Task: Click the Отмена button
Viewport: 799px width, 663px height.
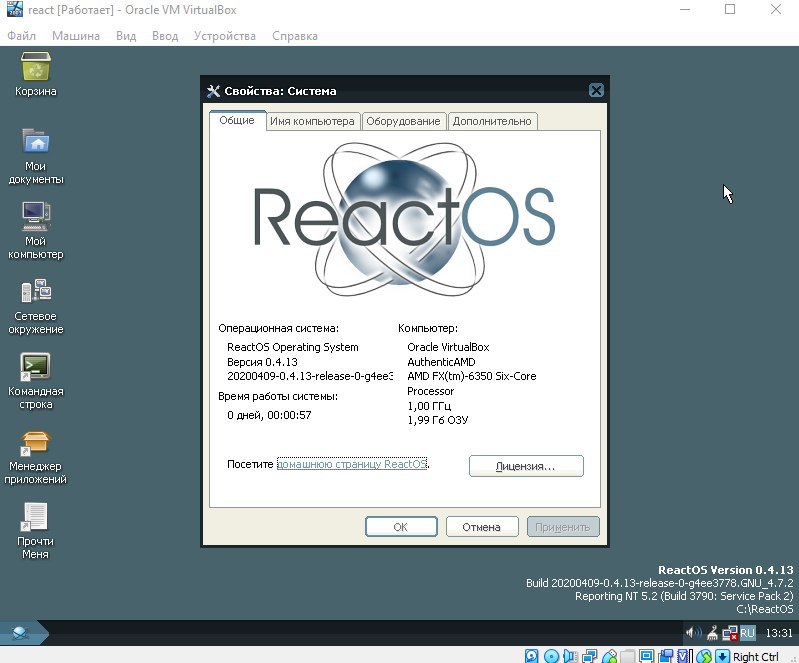Action: [482, 527]
